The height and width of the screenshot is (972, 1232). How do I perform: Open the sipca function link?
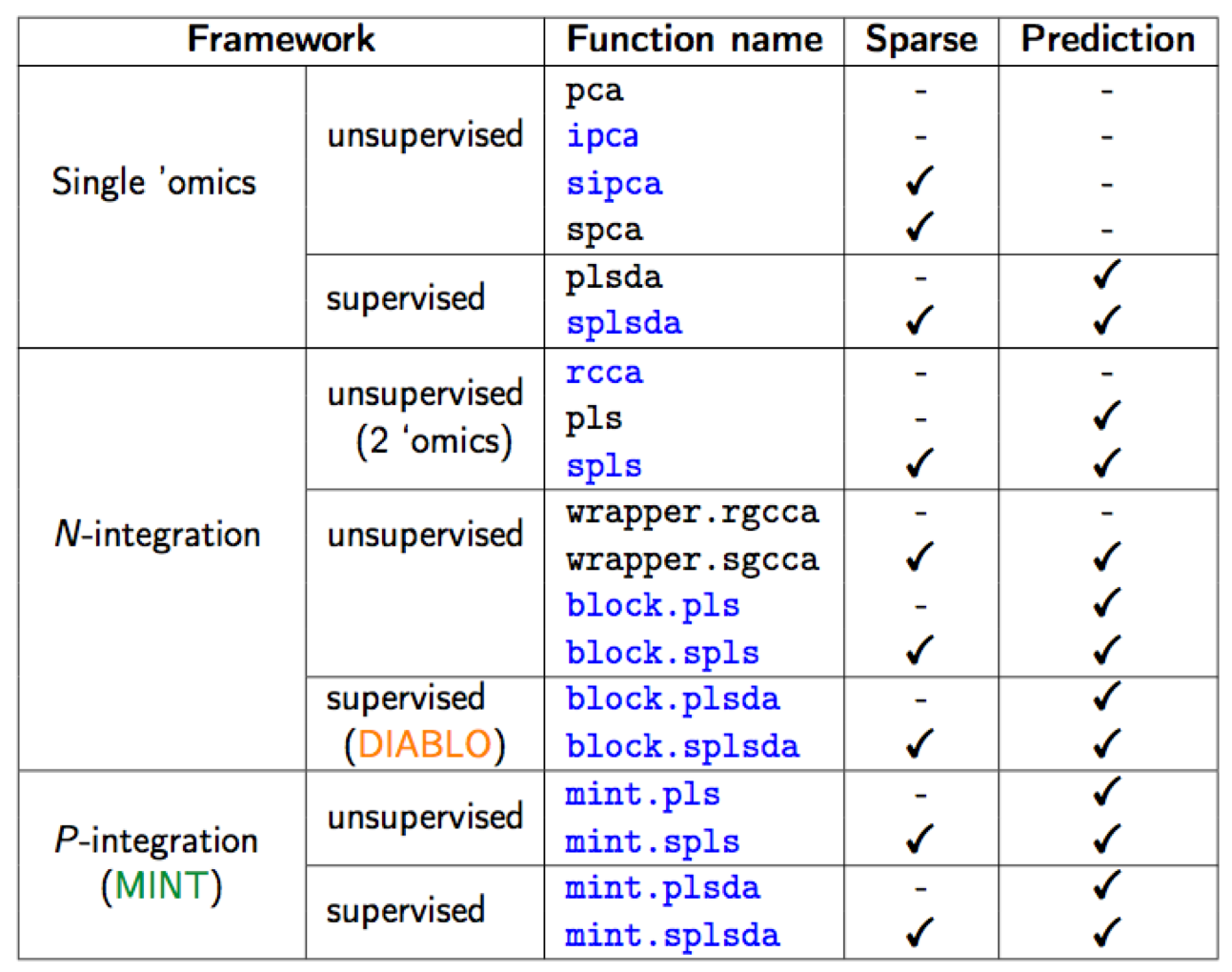[614, 184]
